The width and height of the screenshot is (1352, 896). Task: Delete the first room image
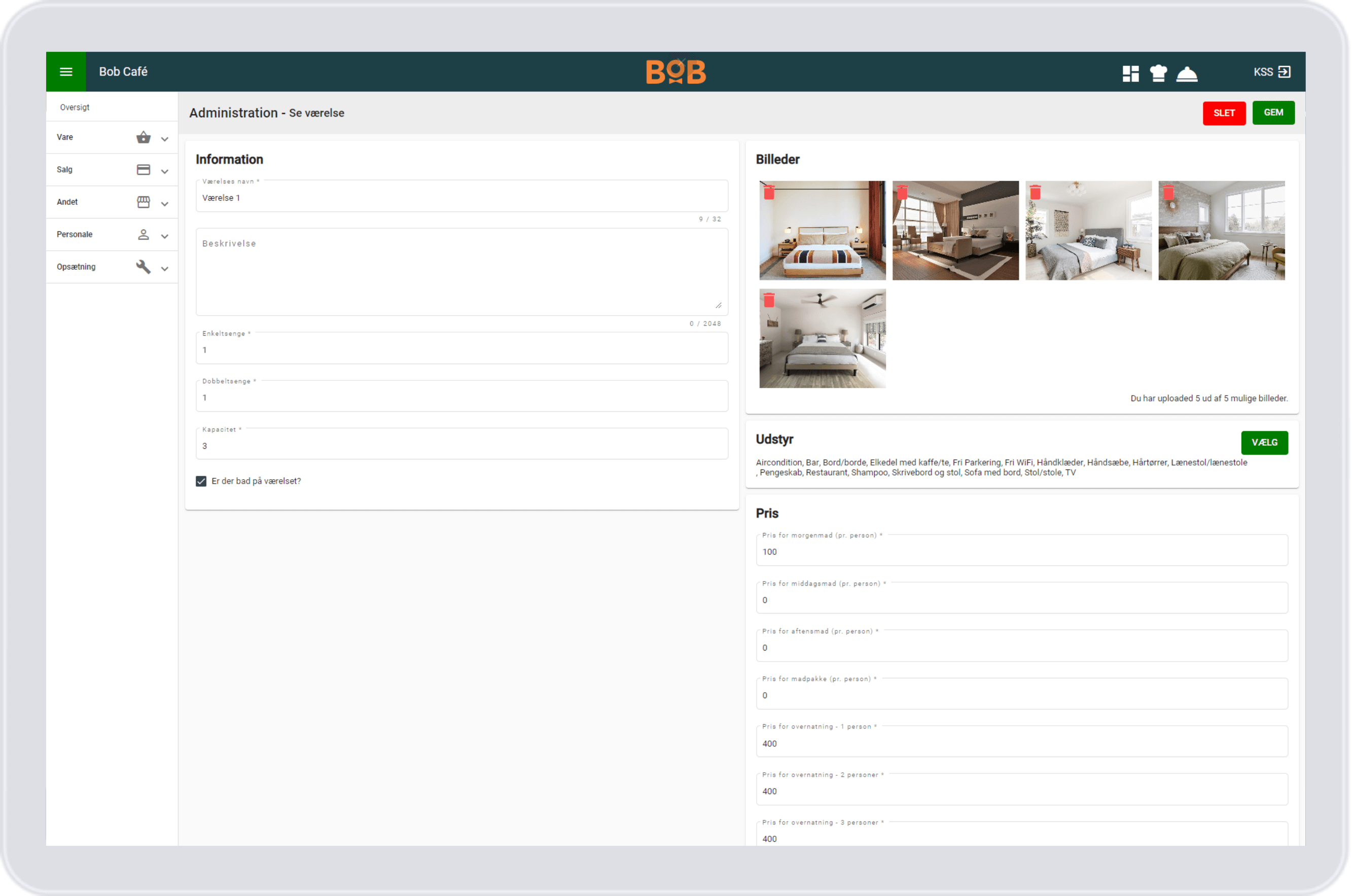click(769, 192)
